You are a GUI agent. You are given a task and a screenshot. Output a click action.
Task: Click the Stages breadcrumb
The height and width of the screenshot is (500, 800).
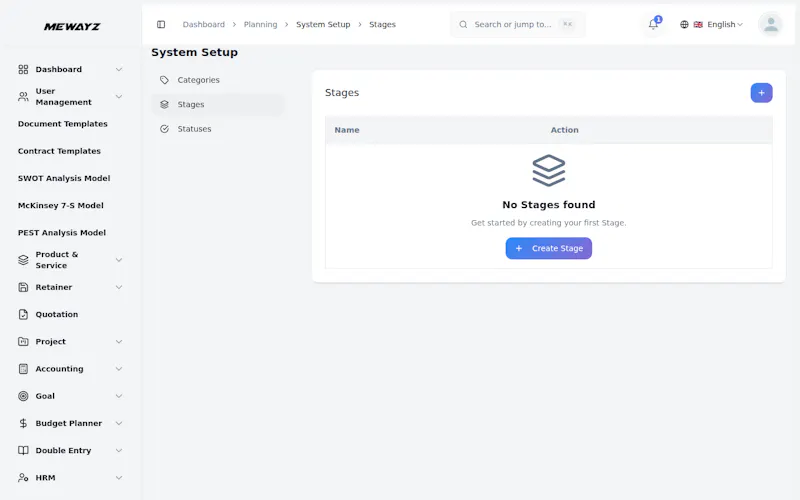[382, 24]
